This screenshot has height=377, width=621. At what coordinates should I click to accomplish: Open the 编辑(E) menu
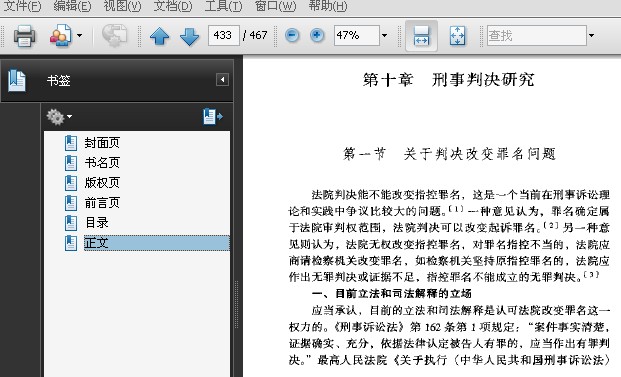[72, 6]
